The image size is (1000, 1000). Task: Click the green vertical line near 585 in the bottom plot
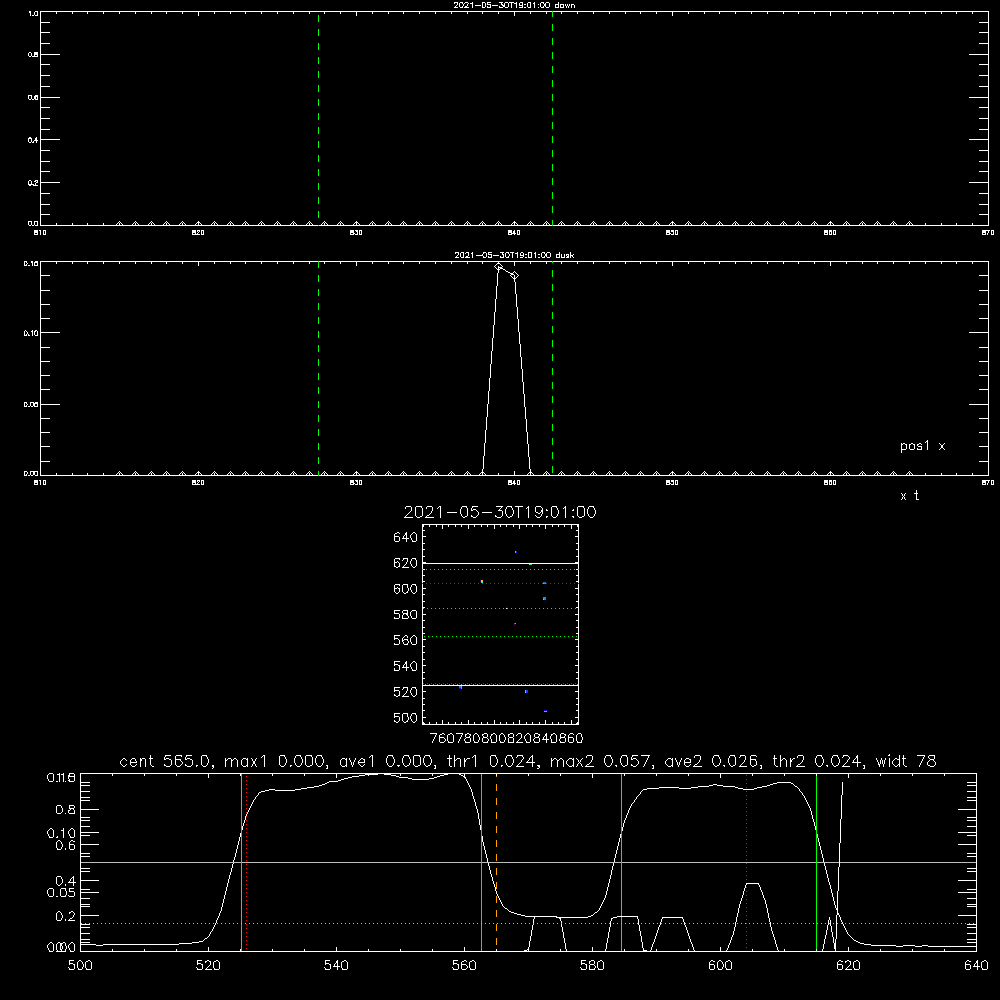tap(621, 862)
